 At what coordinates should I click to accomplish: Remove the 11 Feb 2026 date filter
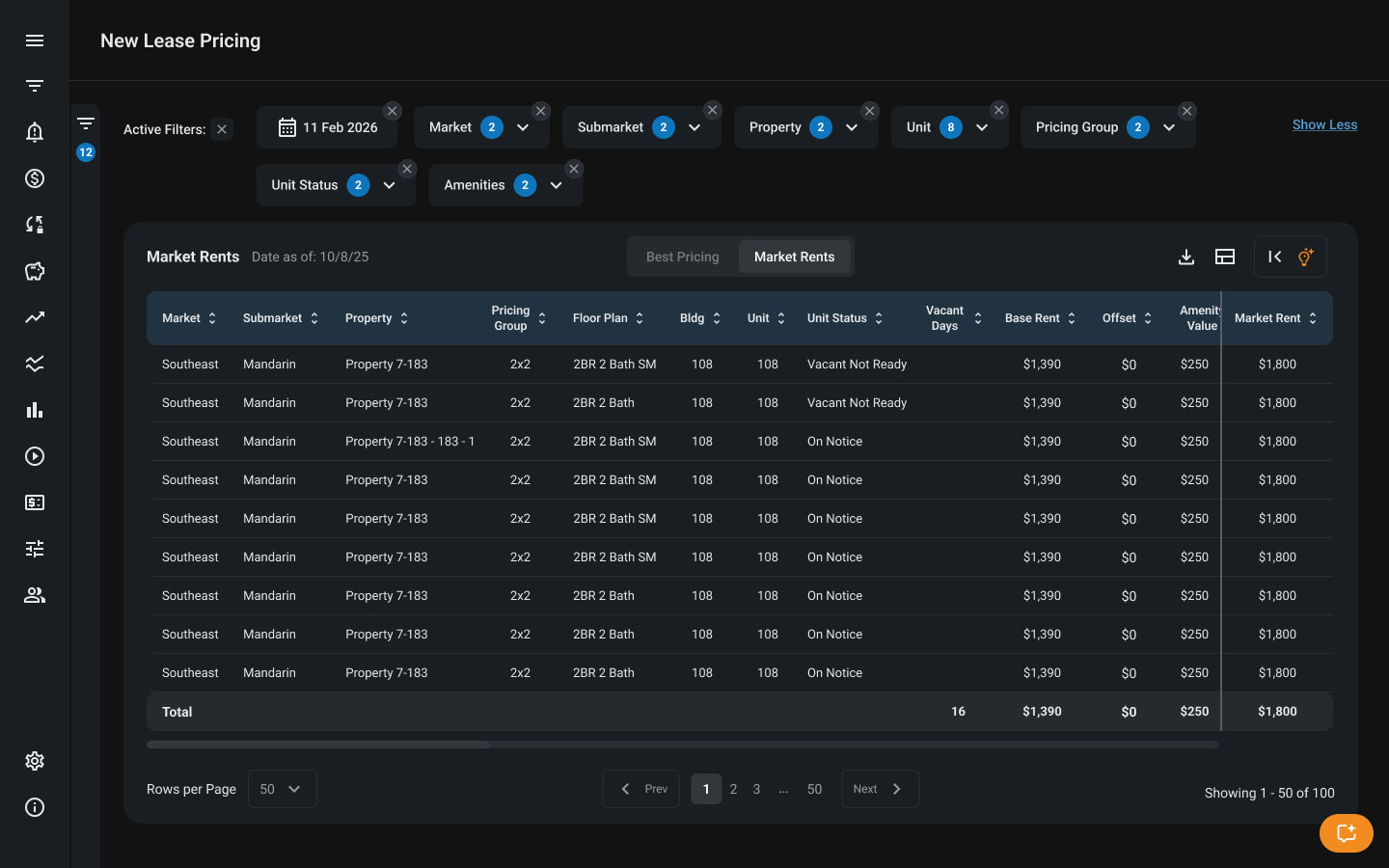click(x=392, y=111)
